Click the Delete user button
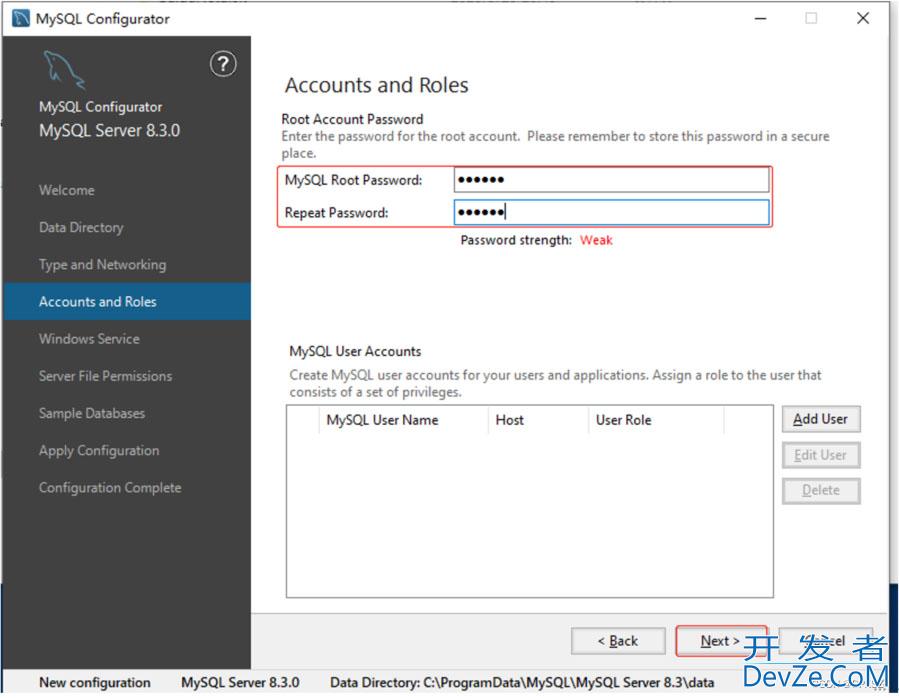899x698 pixels. 820,491
